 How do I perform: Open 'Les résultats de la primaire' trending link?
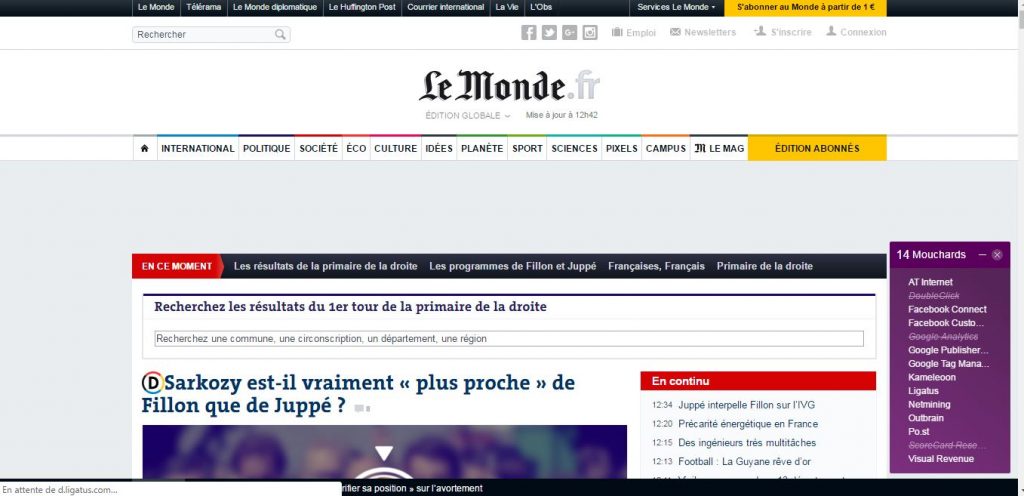(325, 266)
